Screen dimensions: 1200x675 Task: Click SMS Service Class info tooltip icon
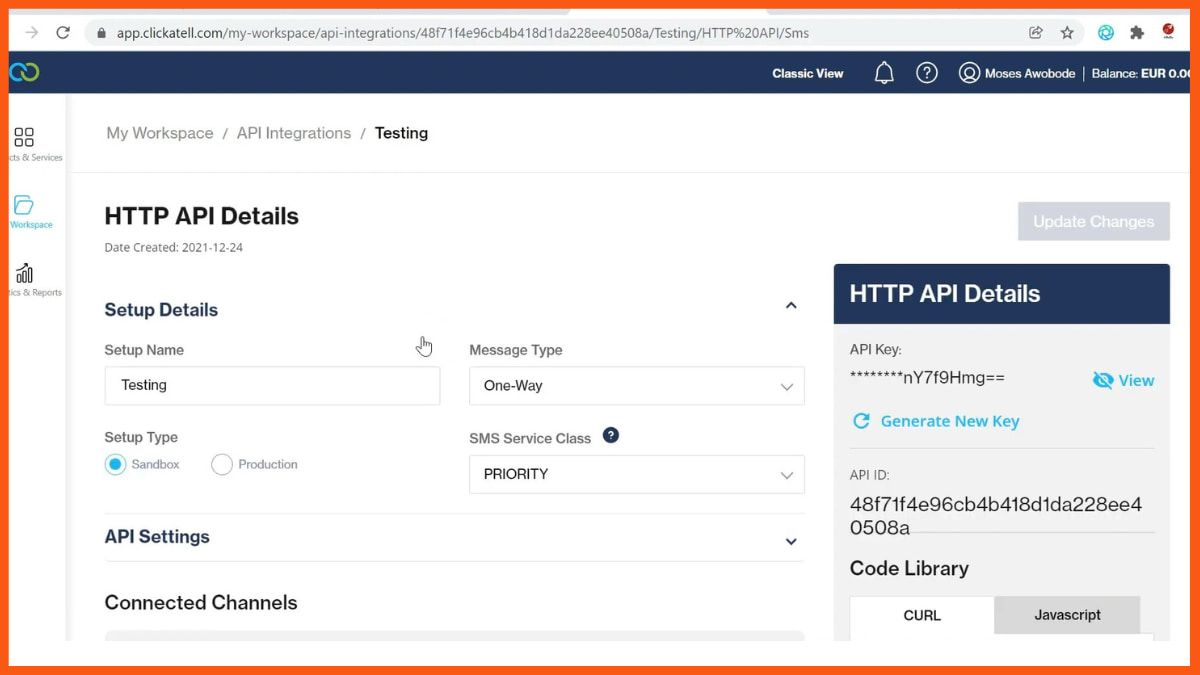611,436
